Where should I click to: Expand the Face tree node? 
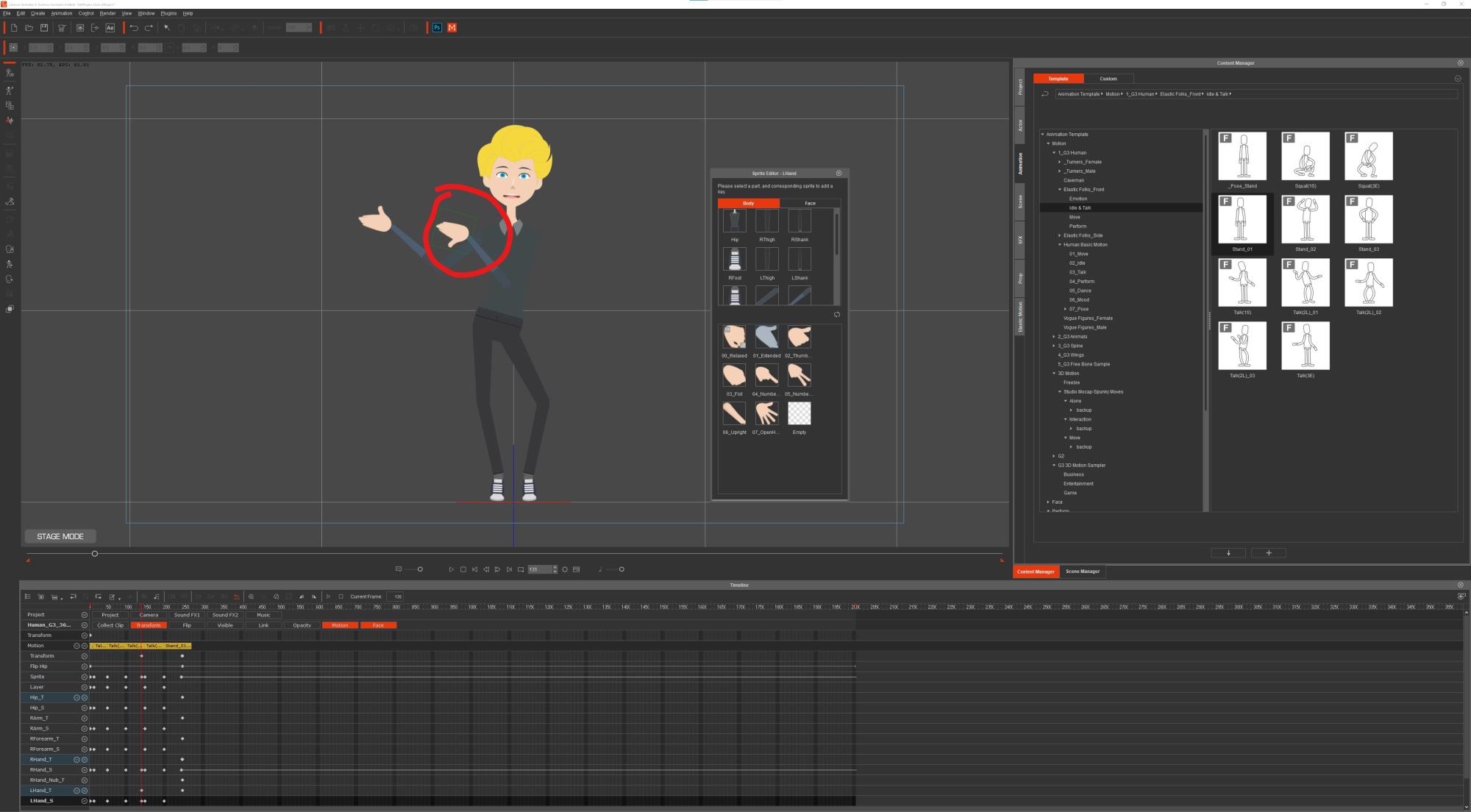point(1048,502)
